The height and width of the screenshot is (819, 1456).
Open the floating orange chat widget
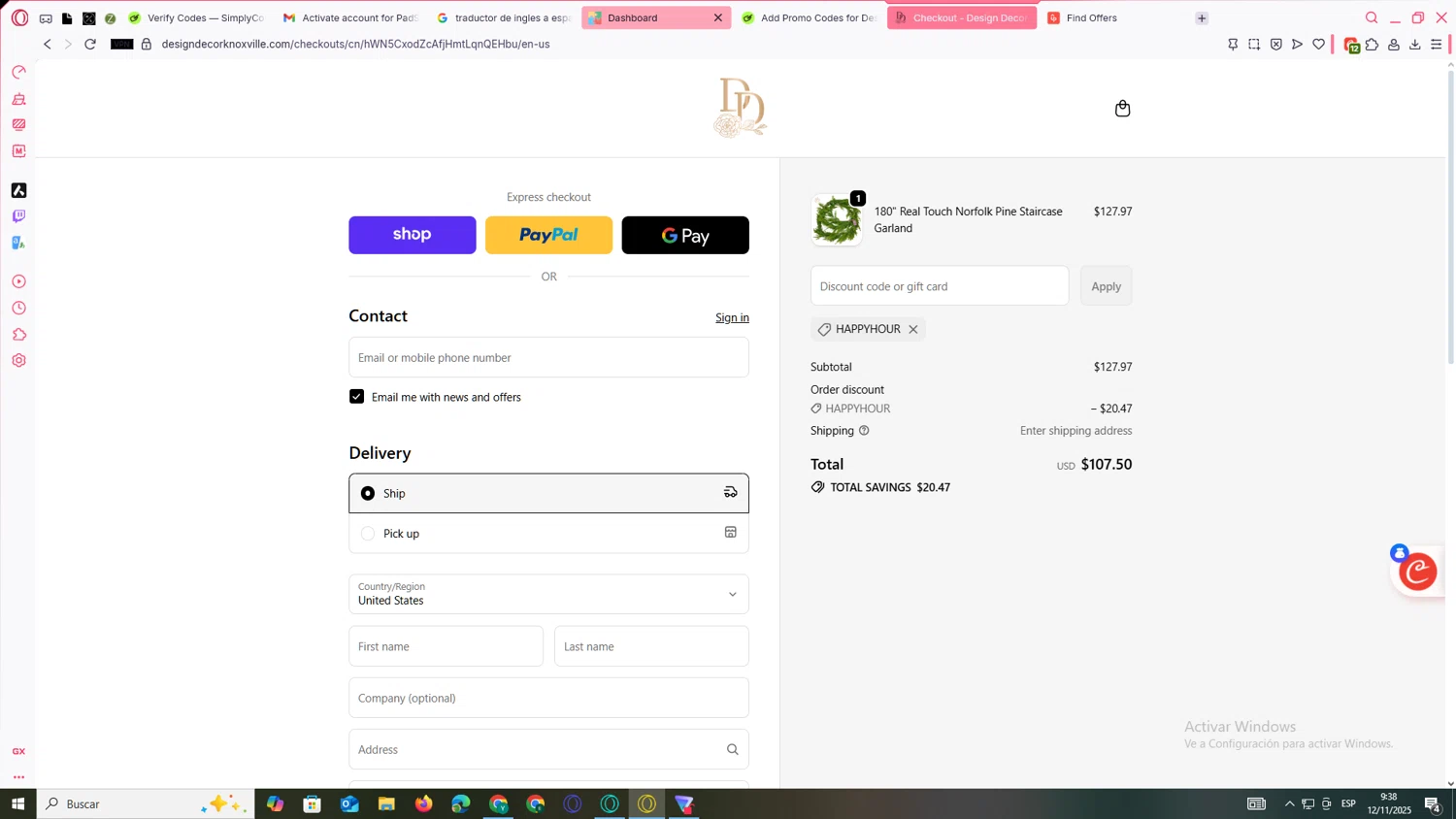click(1418, 571)
